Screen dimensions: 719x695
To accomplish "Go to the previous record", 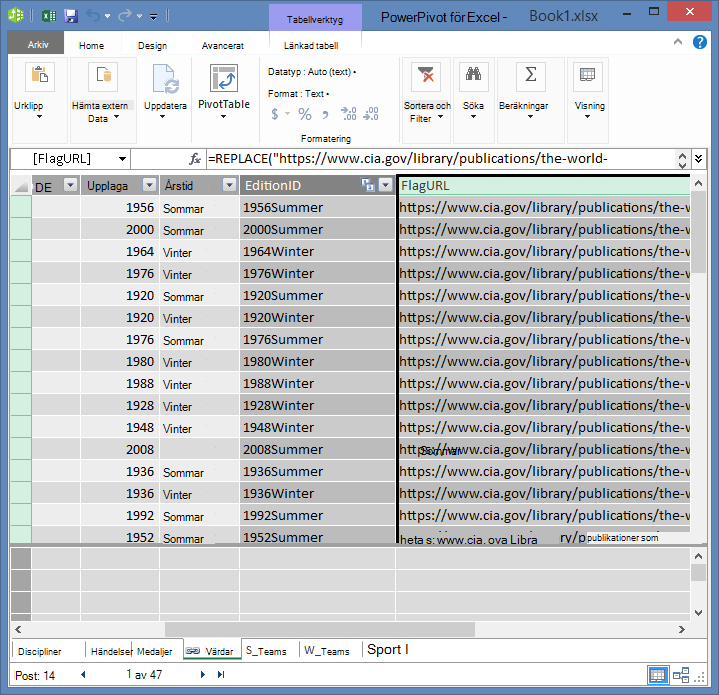I will point(83,675).
